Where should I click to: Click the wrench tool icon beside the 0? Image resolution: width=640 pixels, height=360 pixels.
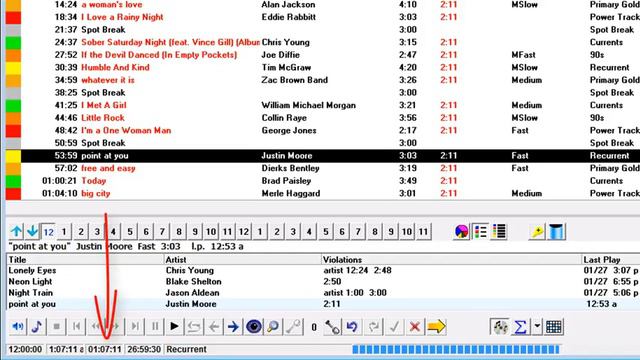click(x=332, y=327)
